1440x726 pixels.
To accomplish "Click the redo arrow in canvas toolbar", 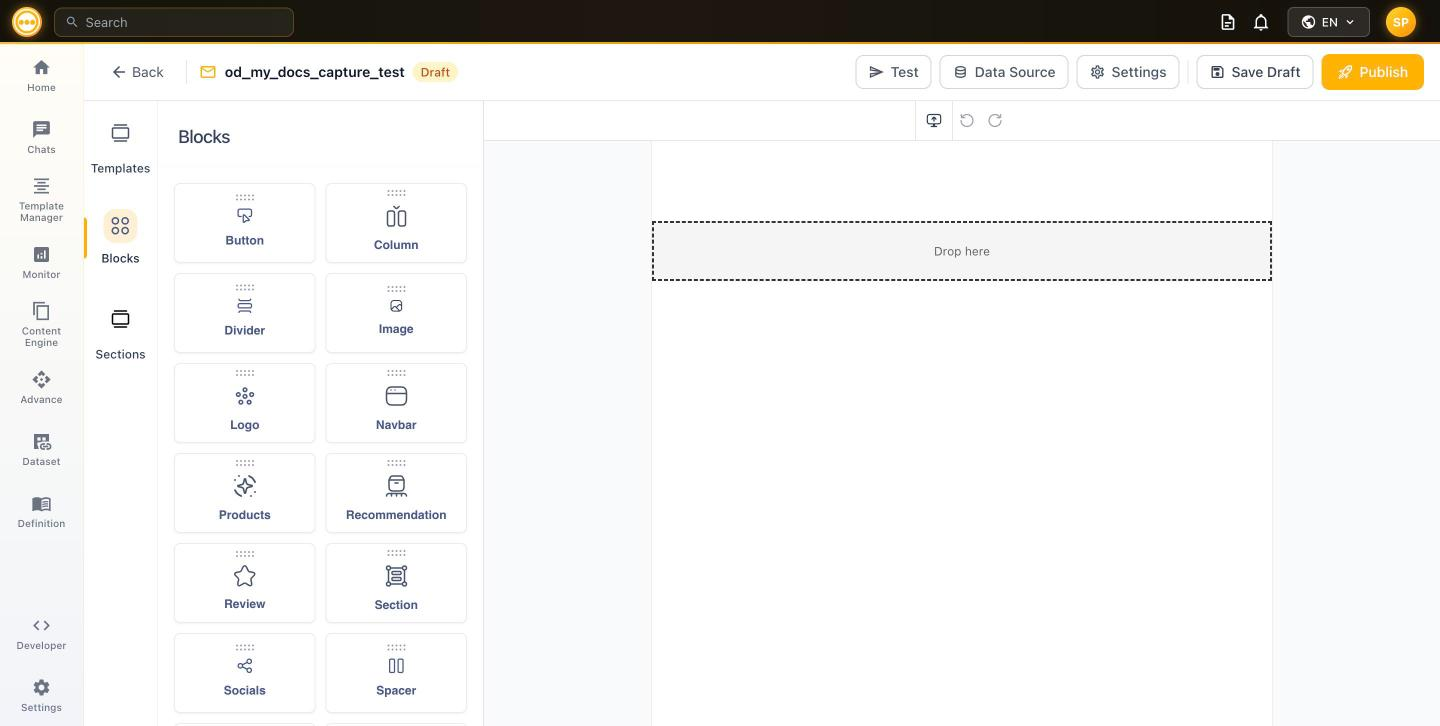I will coord(995,120).
